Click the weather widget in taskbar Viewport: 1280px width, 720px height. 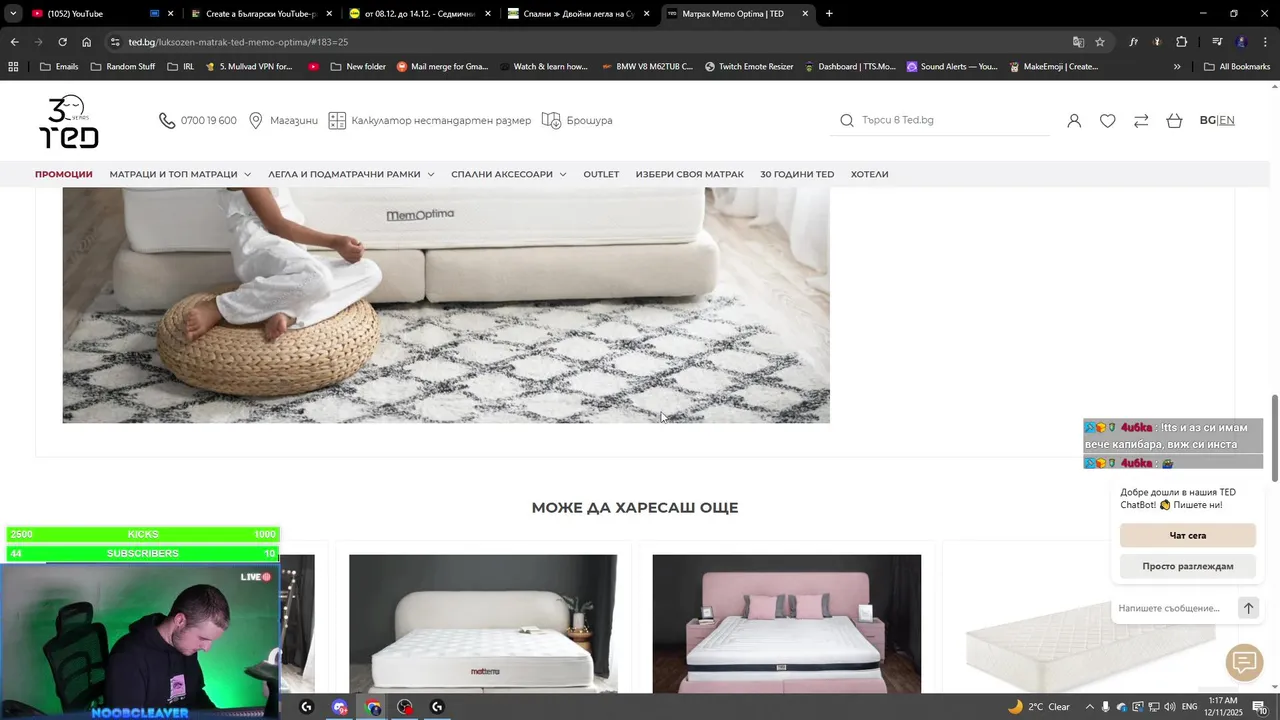pyautogui.click(x=1039, y=707)
